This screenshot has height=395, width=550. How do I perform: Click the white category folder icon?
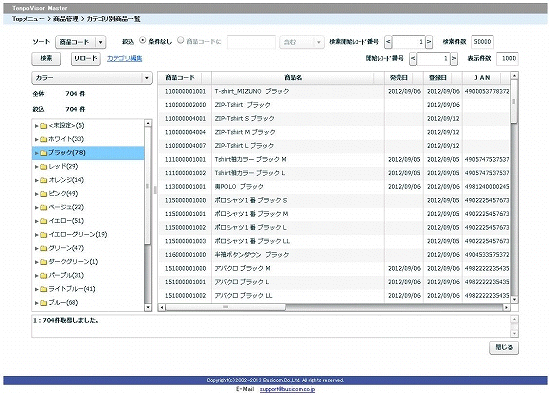[43, 139]
